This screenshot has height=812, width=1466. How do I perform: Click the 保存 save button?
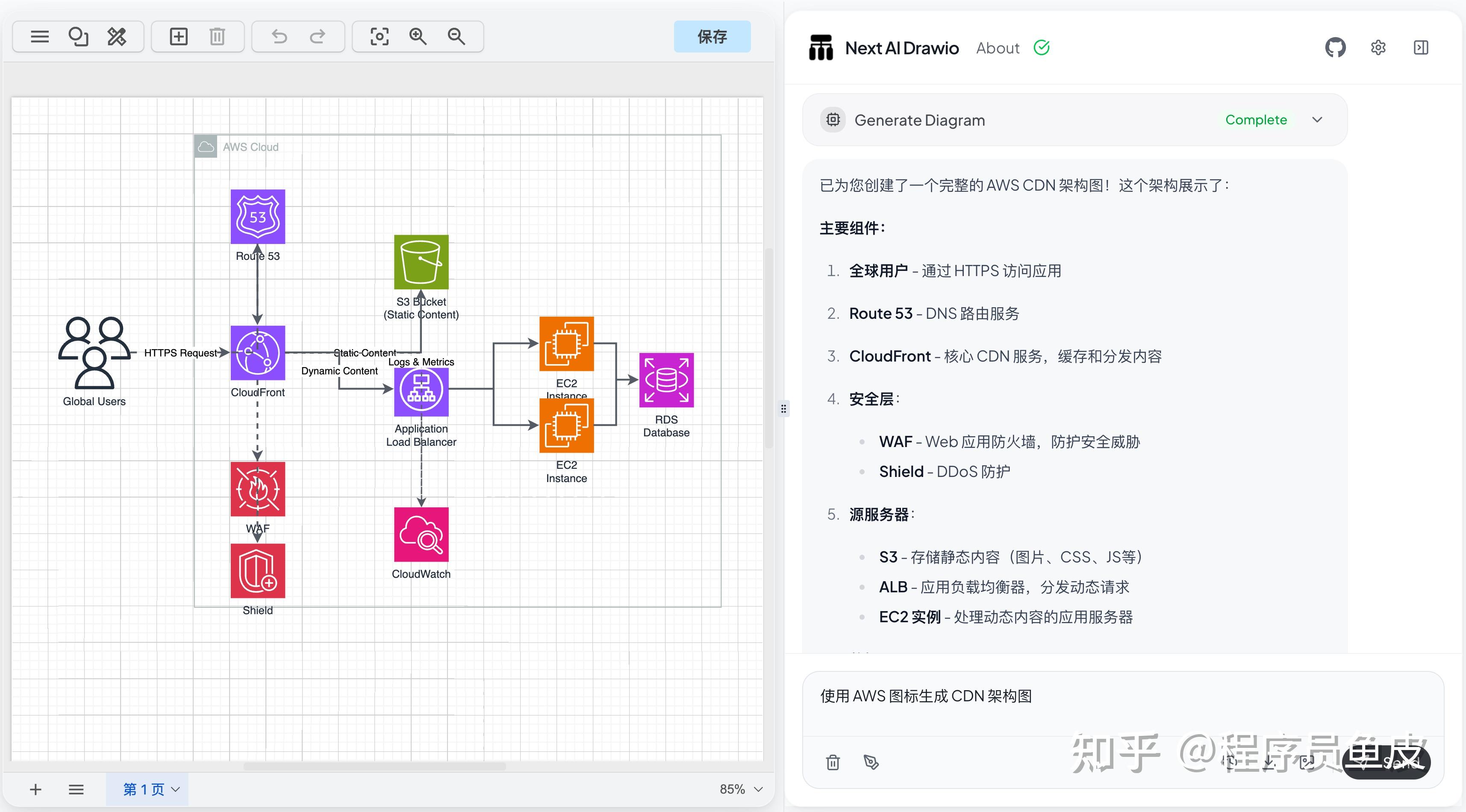[x=712, y=37]
